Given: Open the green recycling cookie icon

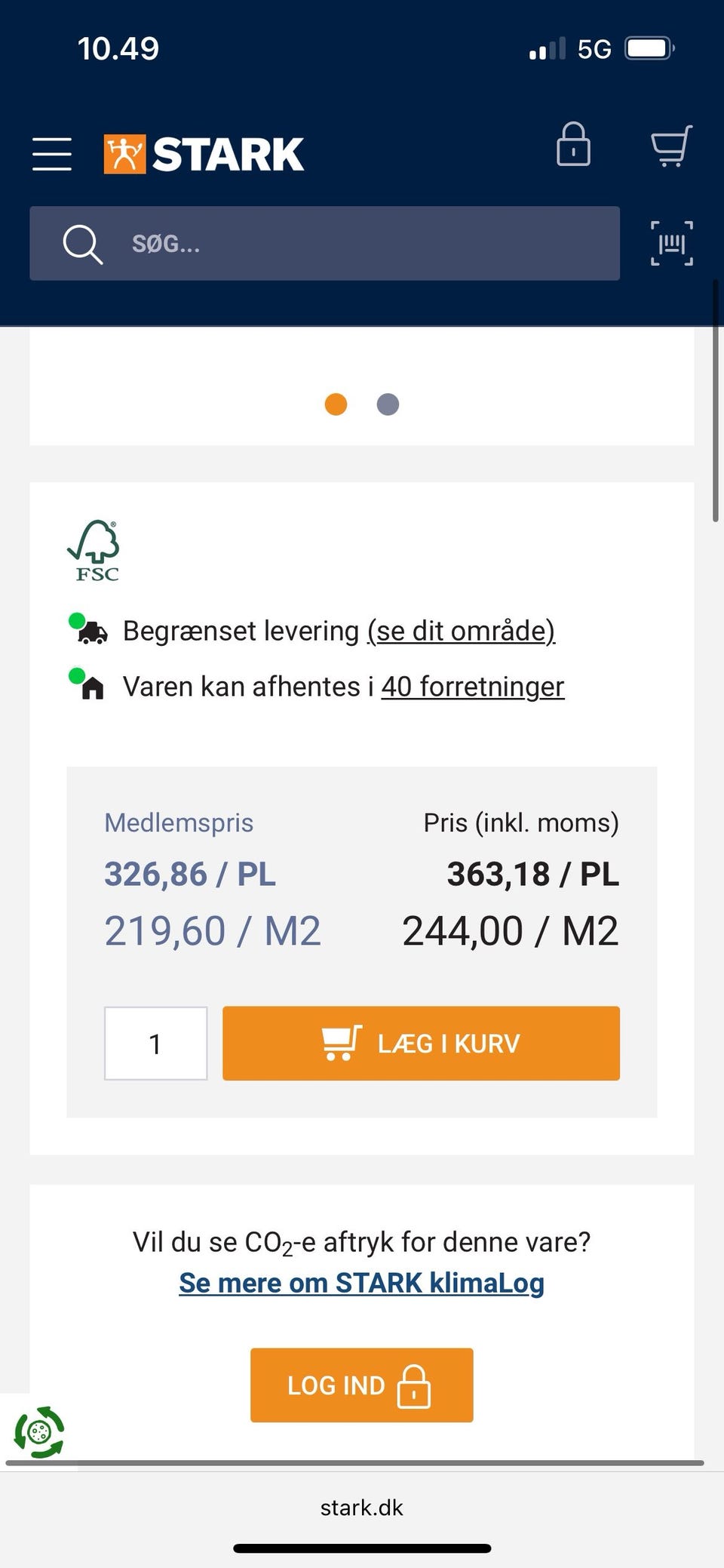Looking at the screenshot, I should point(39,1431).
